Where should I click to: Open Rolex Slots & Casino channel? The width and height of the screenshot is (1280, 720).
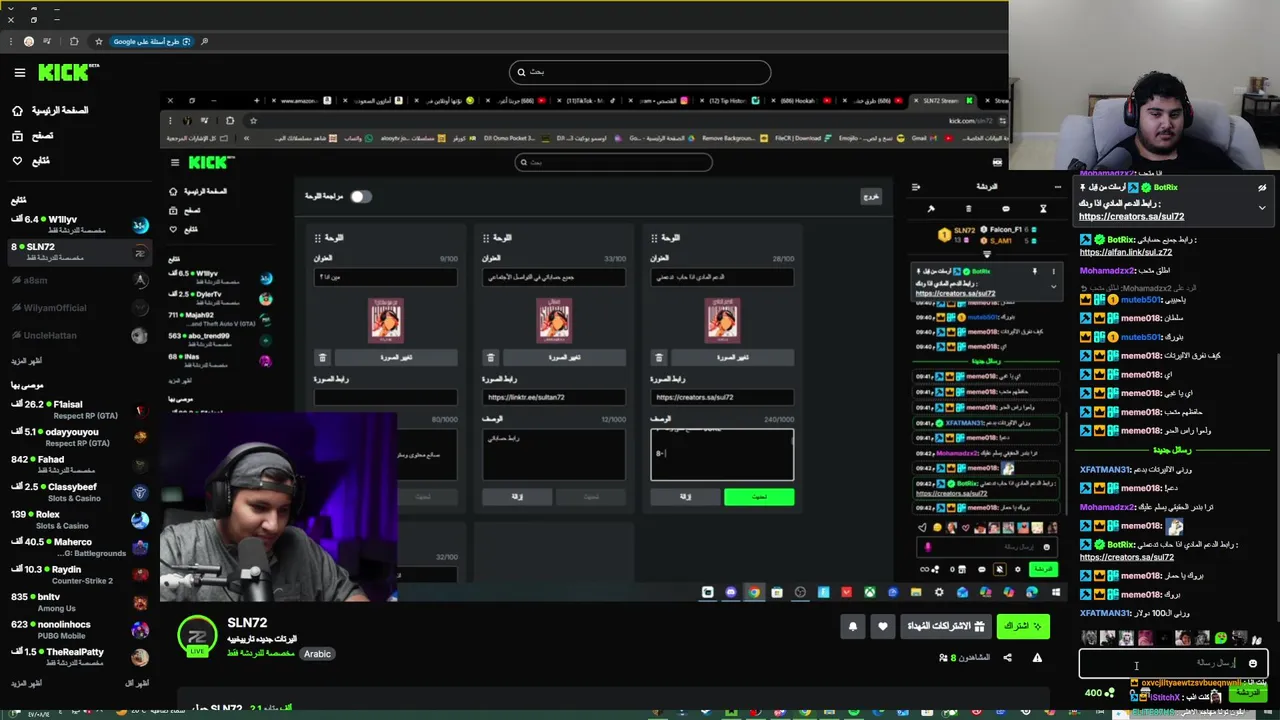tap(78, 520)
